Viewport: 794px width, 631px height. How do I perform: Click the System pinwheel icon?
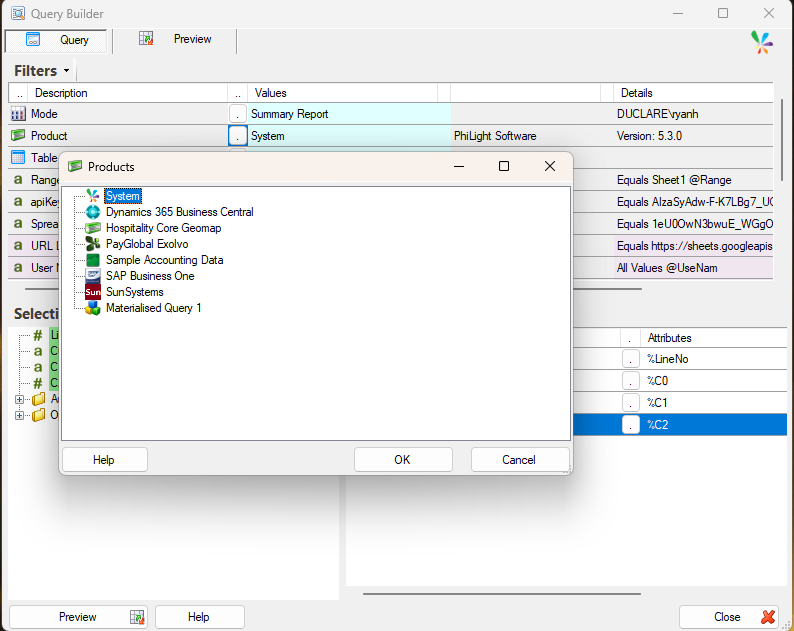(x=93, y=196)
